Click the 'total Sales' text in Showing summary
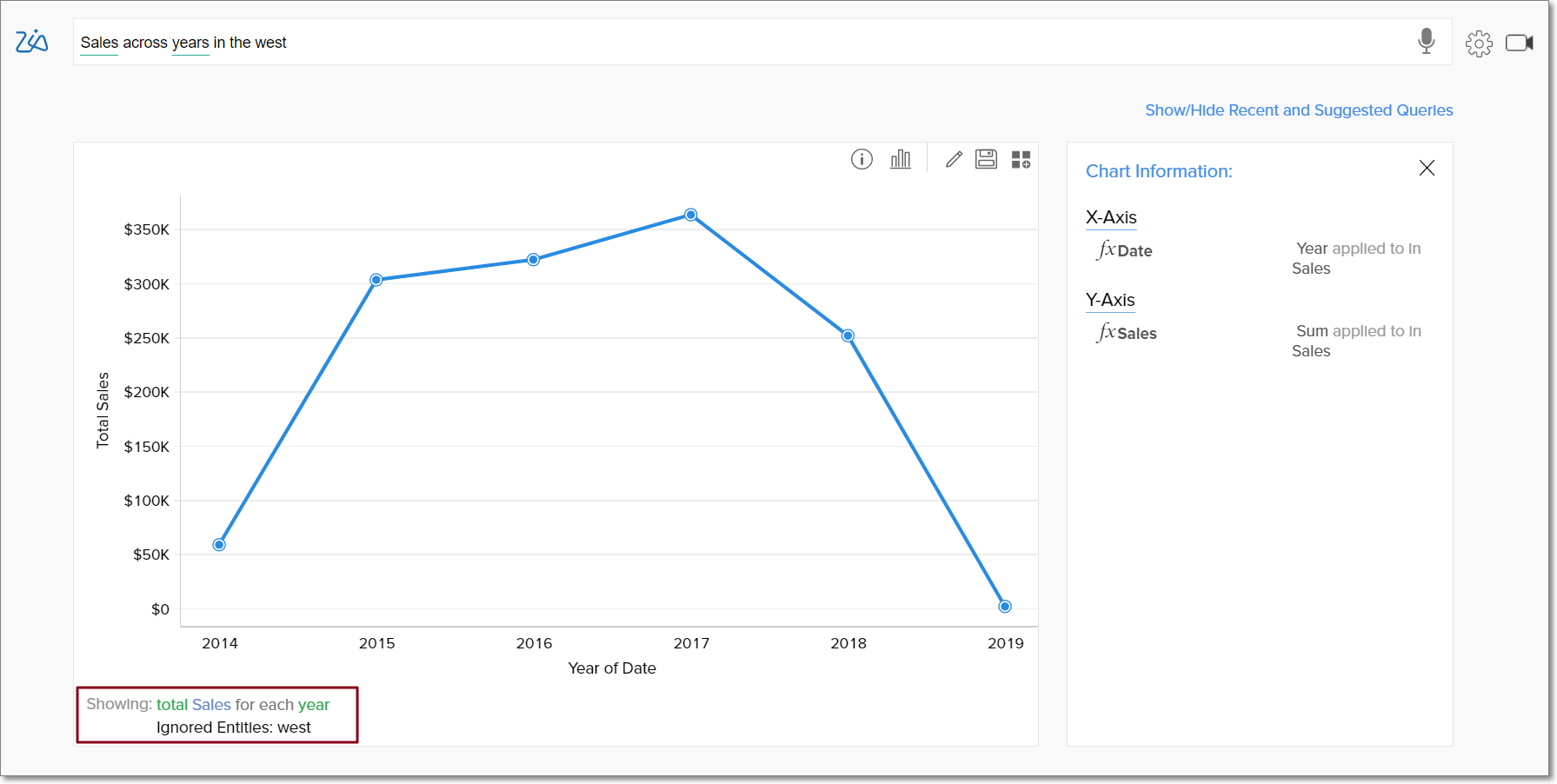The image size is (1557, 784). 194,705
